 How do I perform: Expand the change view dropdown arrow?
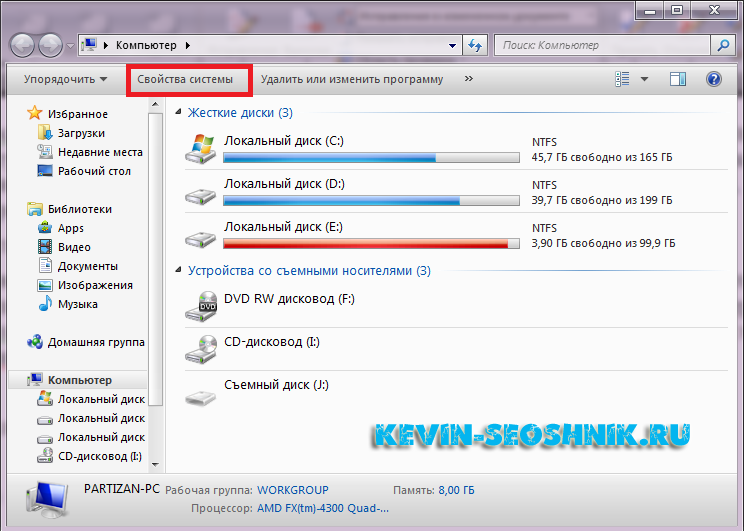[644, 79]
